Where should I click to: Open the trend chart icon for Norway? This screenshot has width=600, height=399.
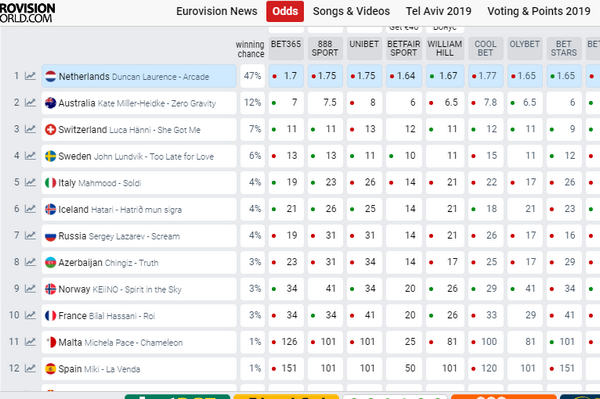(x=30, y=289)
